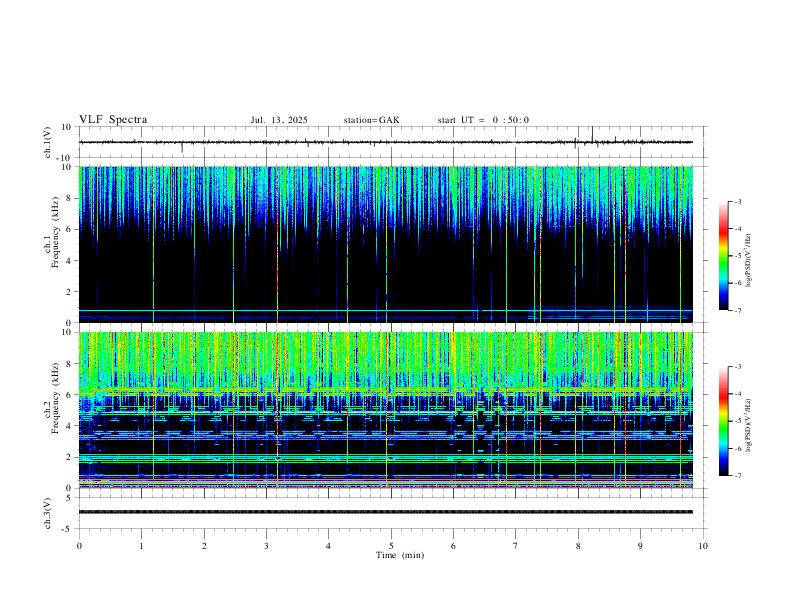Screen dimensions: 792x612
Task: Click the 'VLF Spectra' title text
Action: click(113, 120)
